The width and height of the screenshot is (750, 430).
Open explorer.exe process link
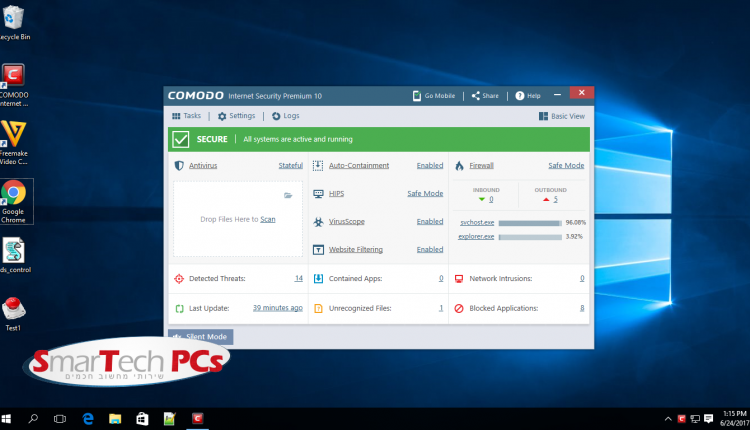pos(476,236)
